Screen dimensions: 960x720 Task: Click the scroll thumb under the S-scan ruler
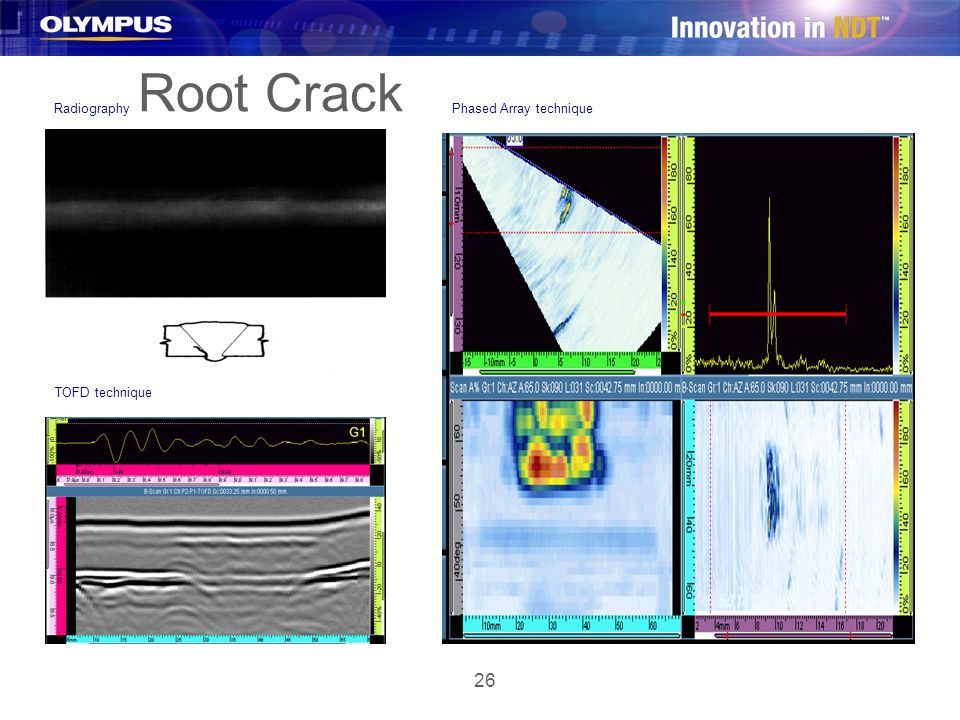coord(557,372)
